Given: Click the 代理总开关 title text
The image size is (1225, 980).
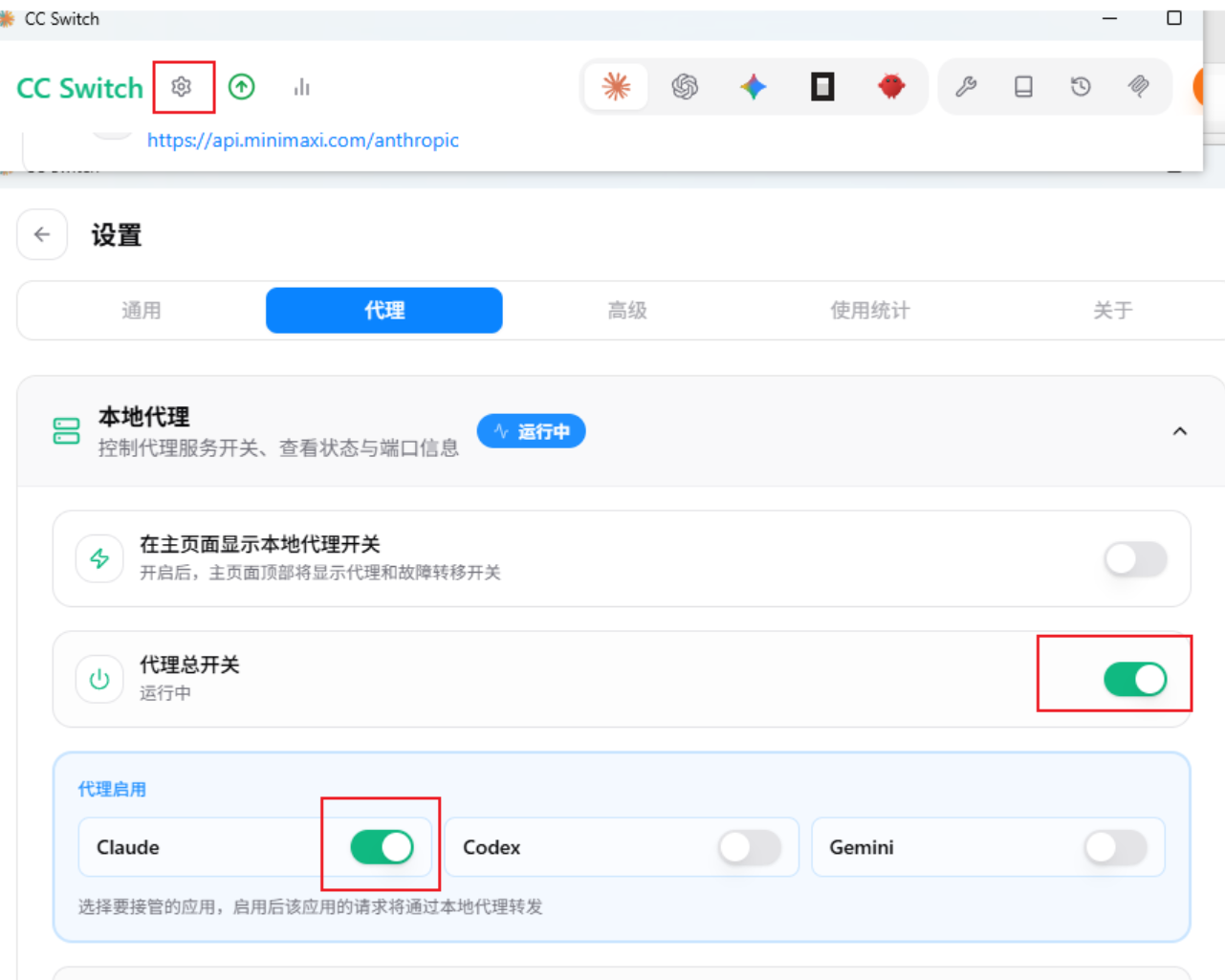Looking at the screenshot, I should tap(190, 665).
